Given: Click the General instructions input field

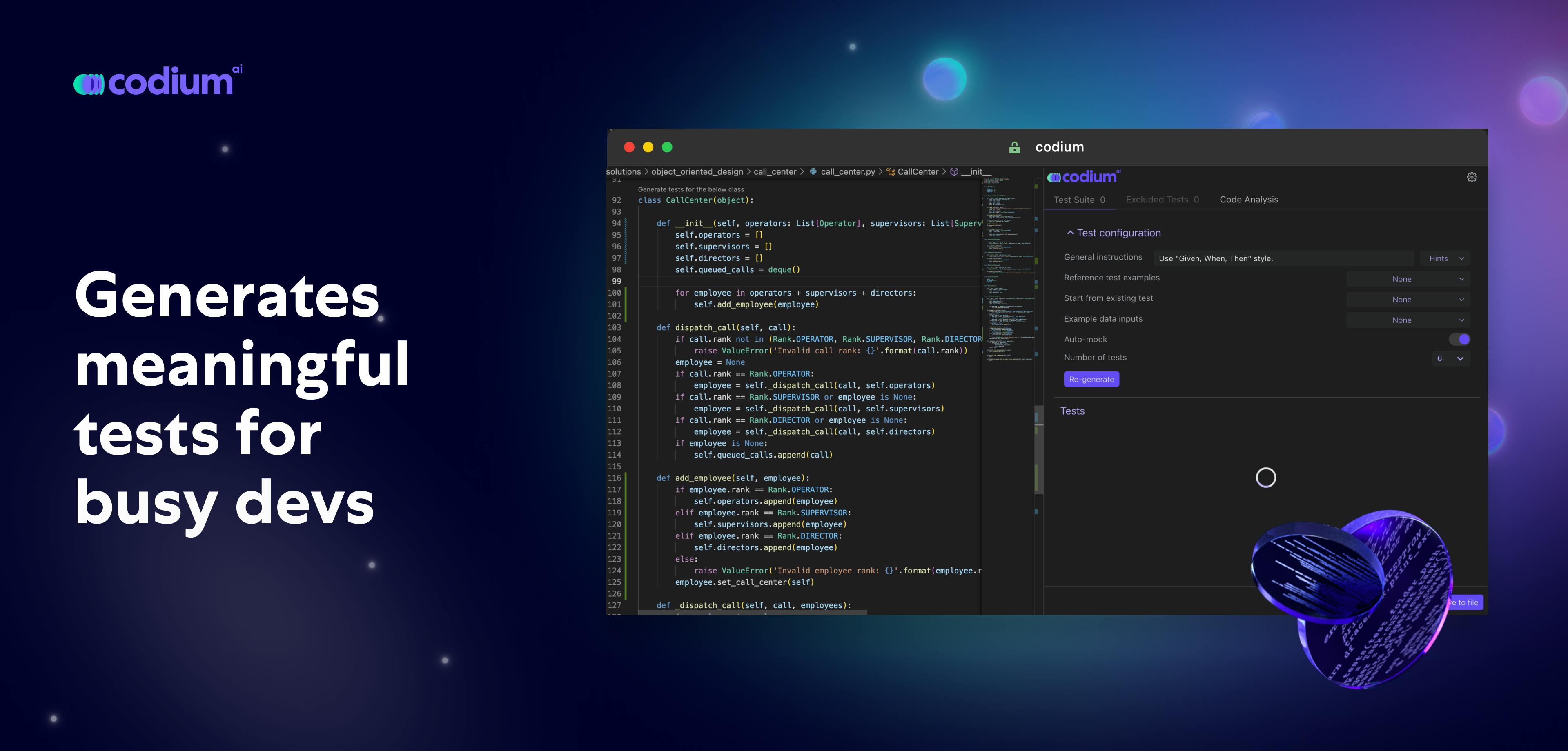Looking at the screenshot, I should click(x=1284, y=258).
